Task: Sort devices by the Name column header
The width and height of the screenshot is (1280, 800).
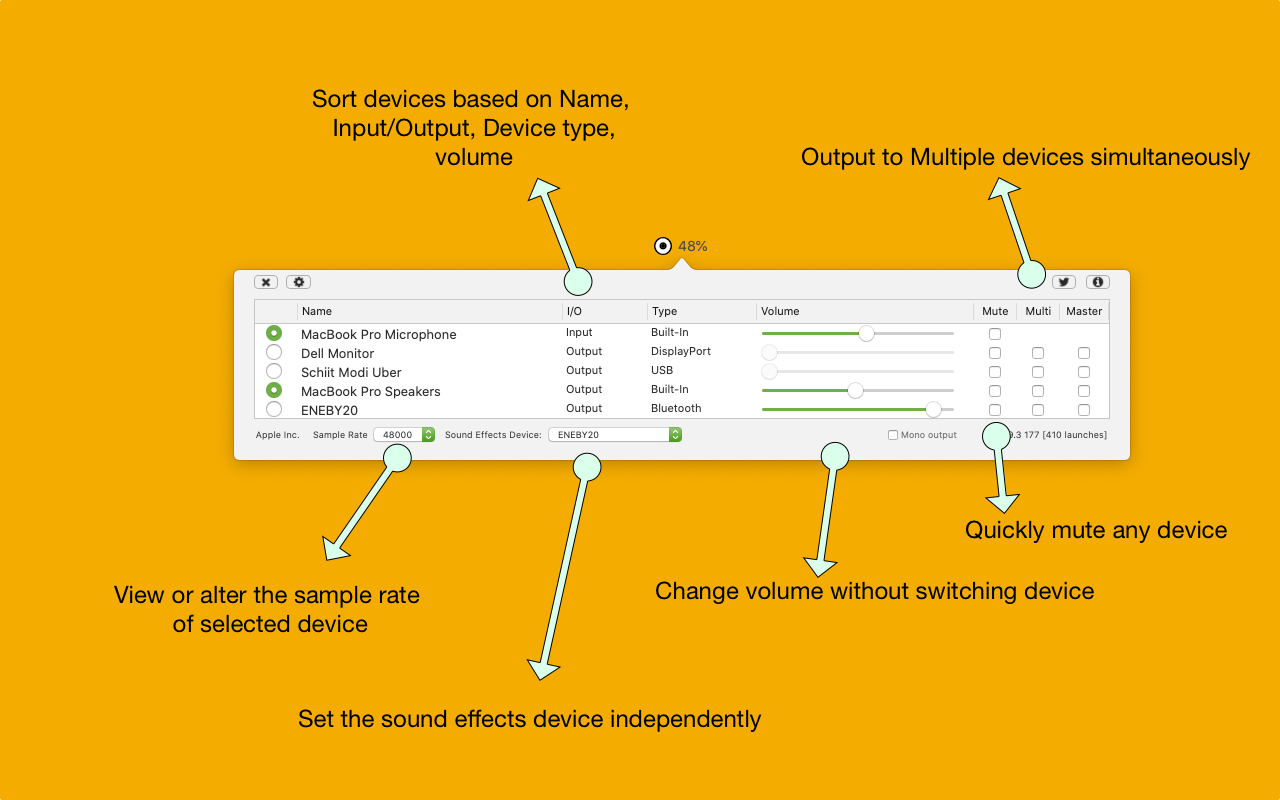Action: (x=430, y=311)
